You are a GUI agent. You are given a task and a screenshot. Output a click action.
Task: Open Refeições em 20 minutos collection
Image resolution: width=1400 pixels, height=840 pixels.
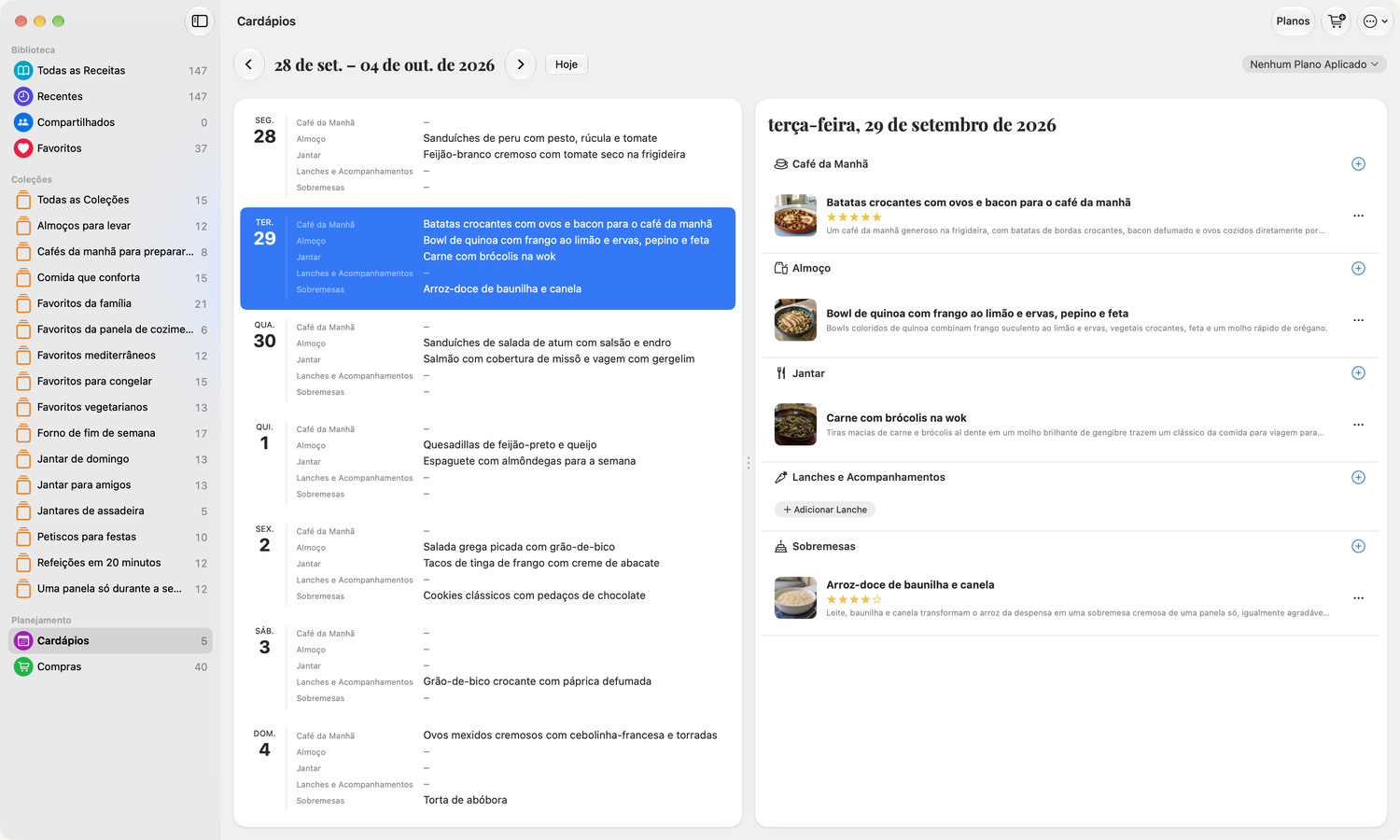pos(110,563)
